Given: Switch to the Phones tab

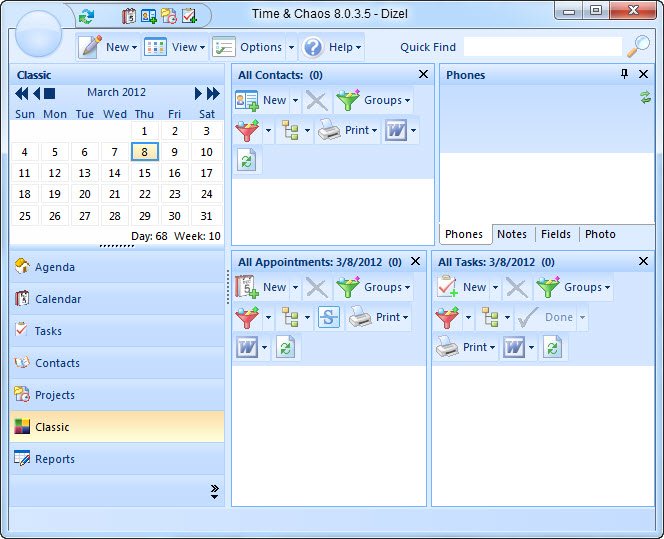Looking at the screenshot, I should pos(464,234).
